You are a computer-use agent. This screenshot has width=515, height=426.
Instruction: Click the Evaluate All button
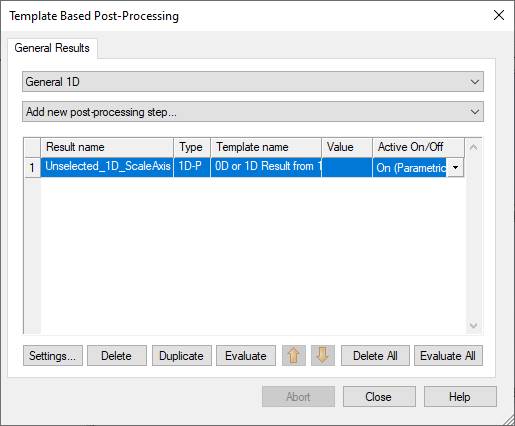448,356
